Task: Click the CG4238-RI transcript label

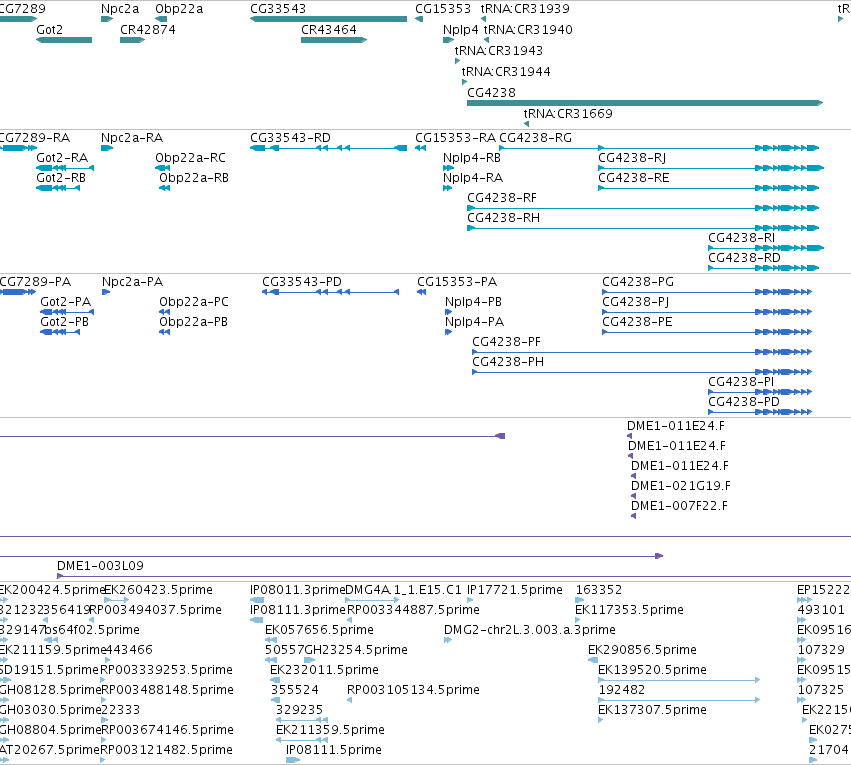Action: click(741, 238)
